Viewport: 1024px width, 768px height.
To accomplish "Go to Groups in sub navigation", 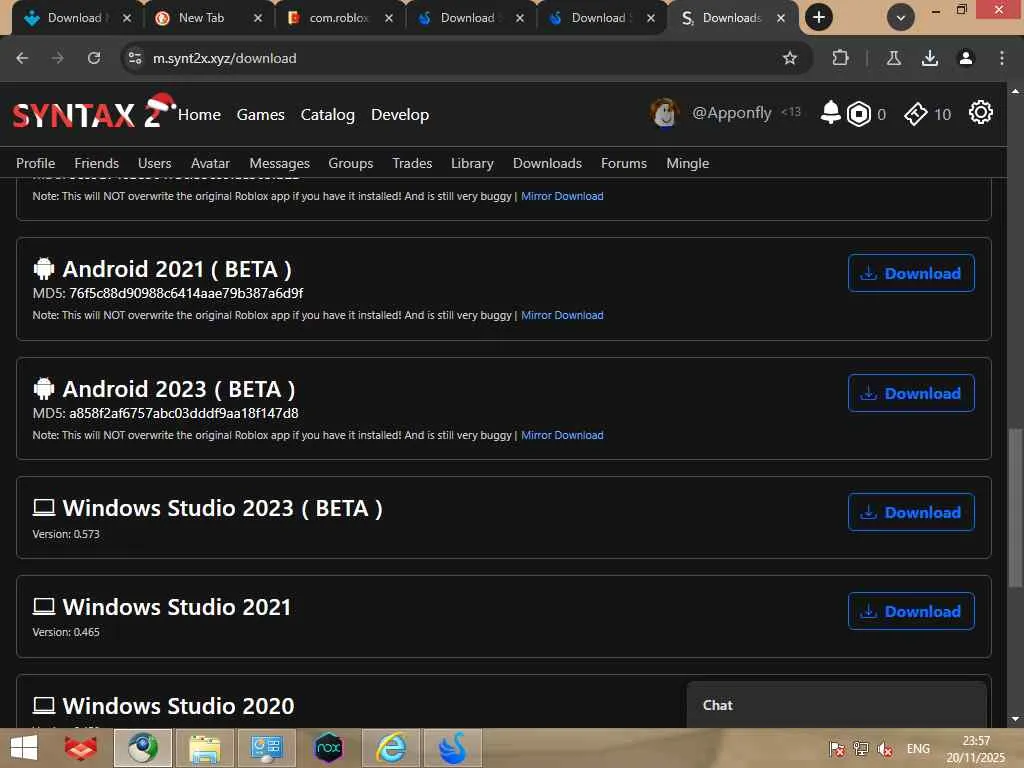I will 351,163.
